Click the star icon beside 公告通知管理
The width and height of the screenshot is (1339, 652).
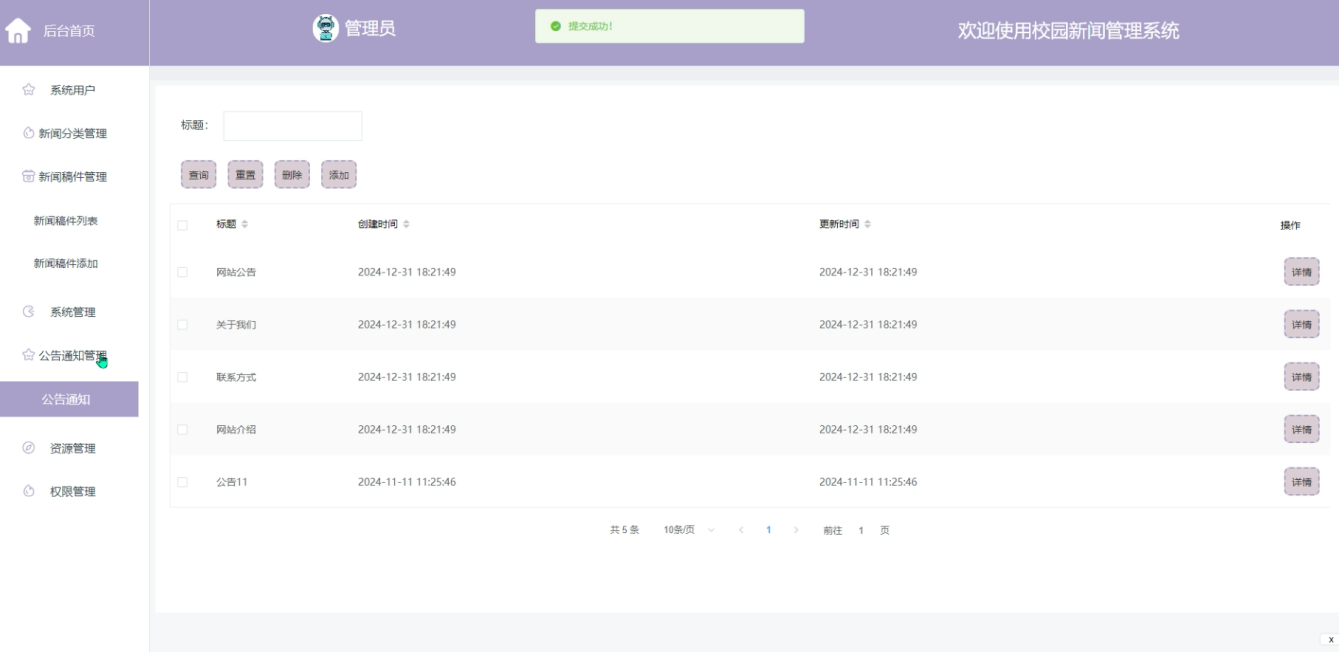click(x=28, y=355)
